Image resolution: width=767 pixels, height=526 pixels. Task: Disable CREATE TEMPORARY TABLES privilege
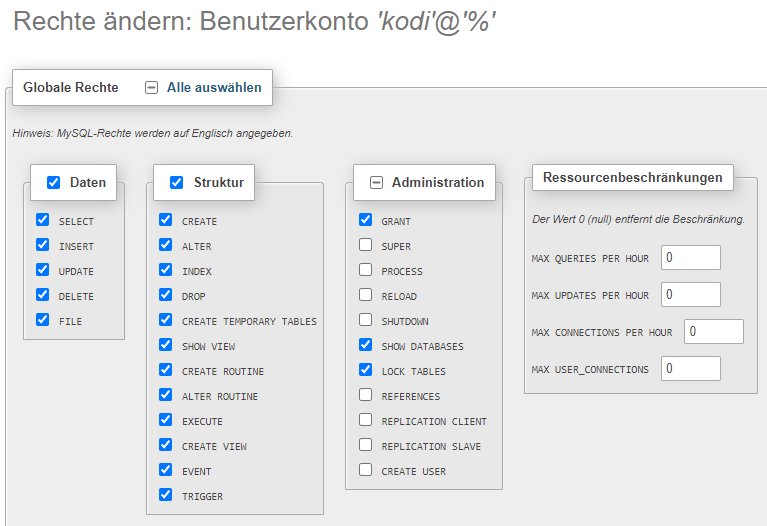[x=165, y=320]
